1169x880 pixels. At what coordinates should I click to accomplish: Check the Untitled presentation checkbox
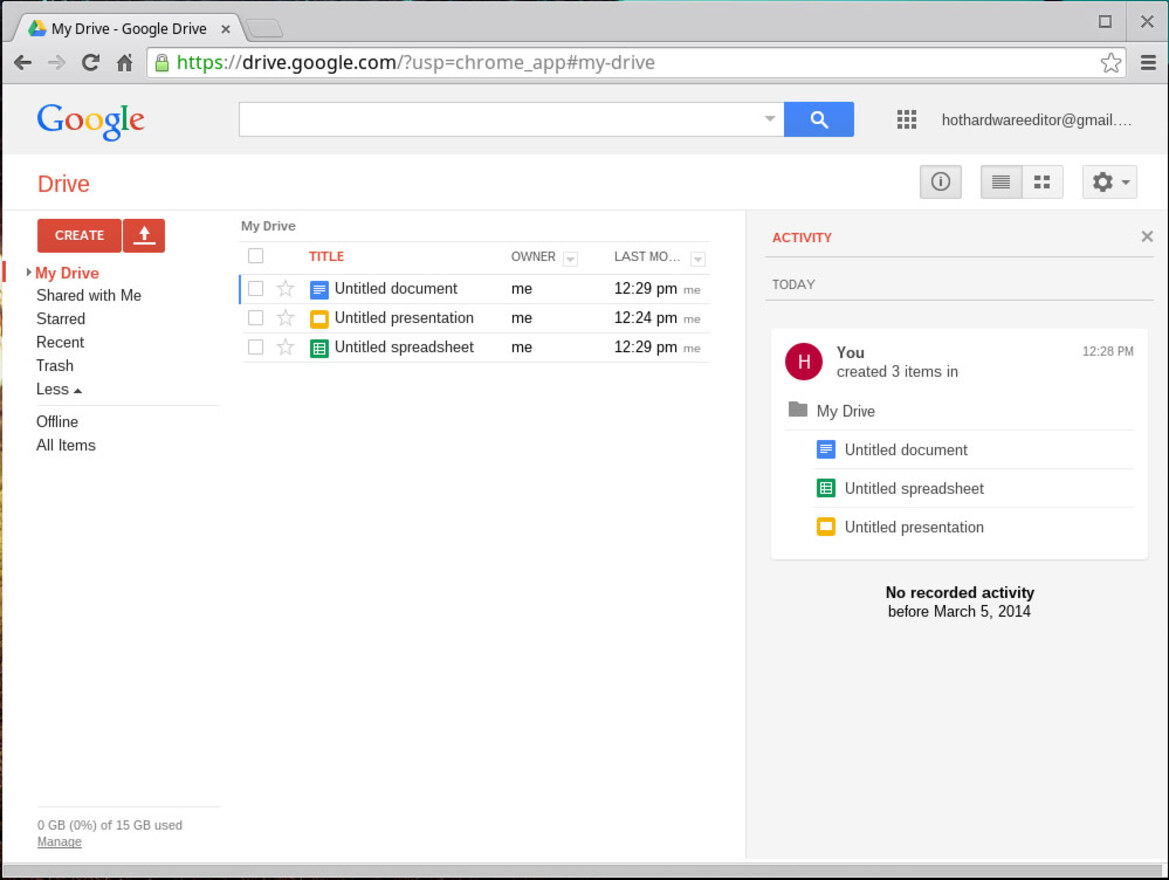coord(256,318)
